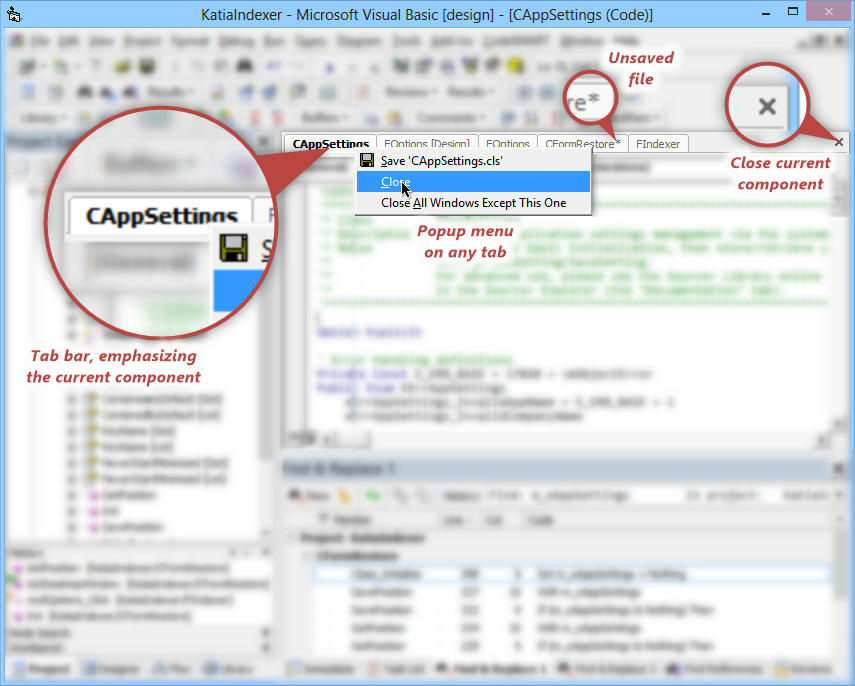Choose Save 'CAppSettings.cls' in the popup menu
This screenshot has width=855, height=686.
pos(473,161)
